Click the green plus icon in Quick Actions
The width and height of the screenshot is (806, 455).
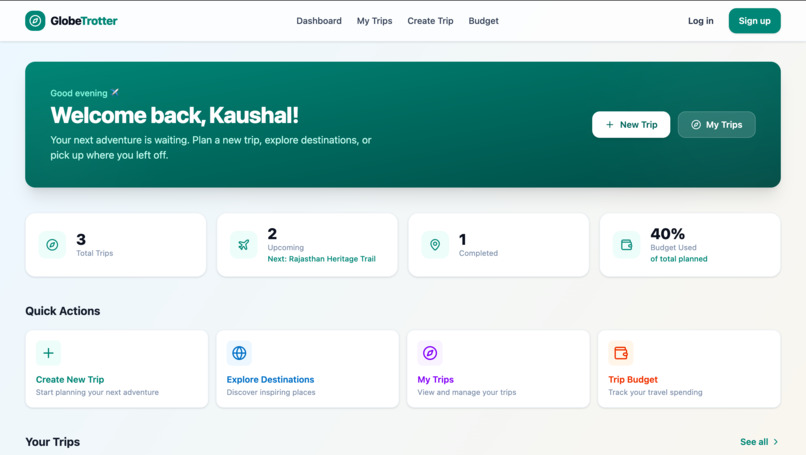(x=48, y=353)
